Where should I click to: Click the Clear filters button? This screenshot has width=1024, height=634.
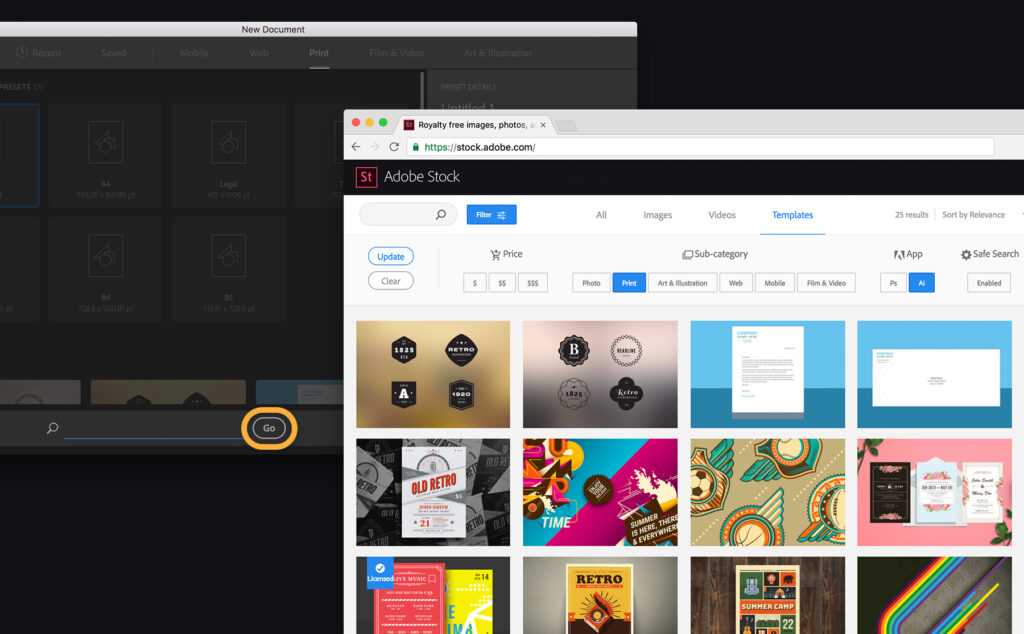tap(391, 281)
